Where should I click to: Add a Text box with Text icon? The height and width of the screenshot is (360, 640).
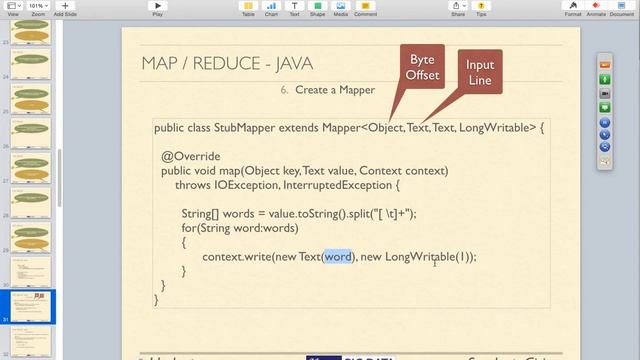pyautogui.click(x=294, y=6)
